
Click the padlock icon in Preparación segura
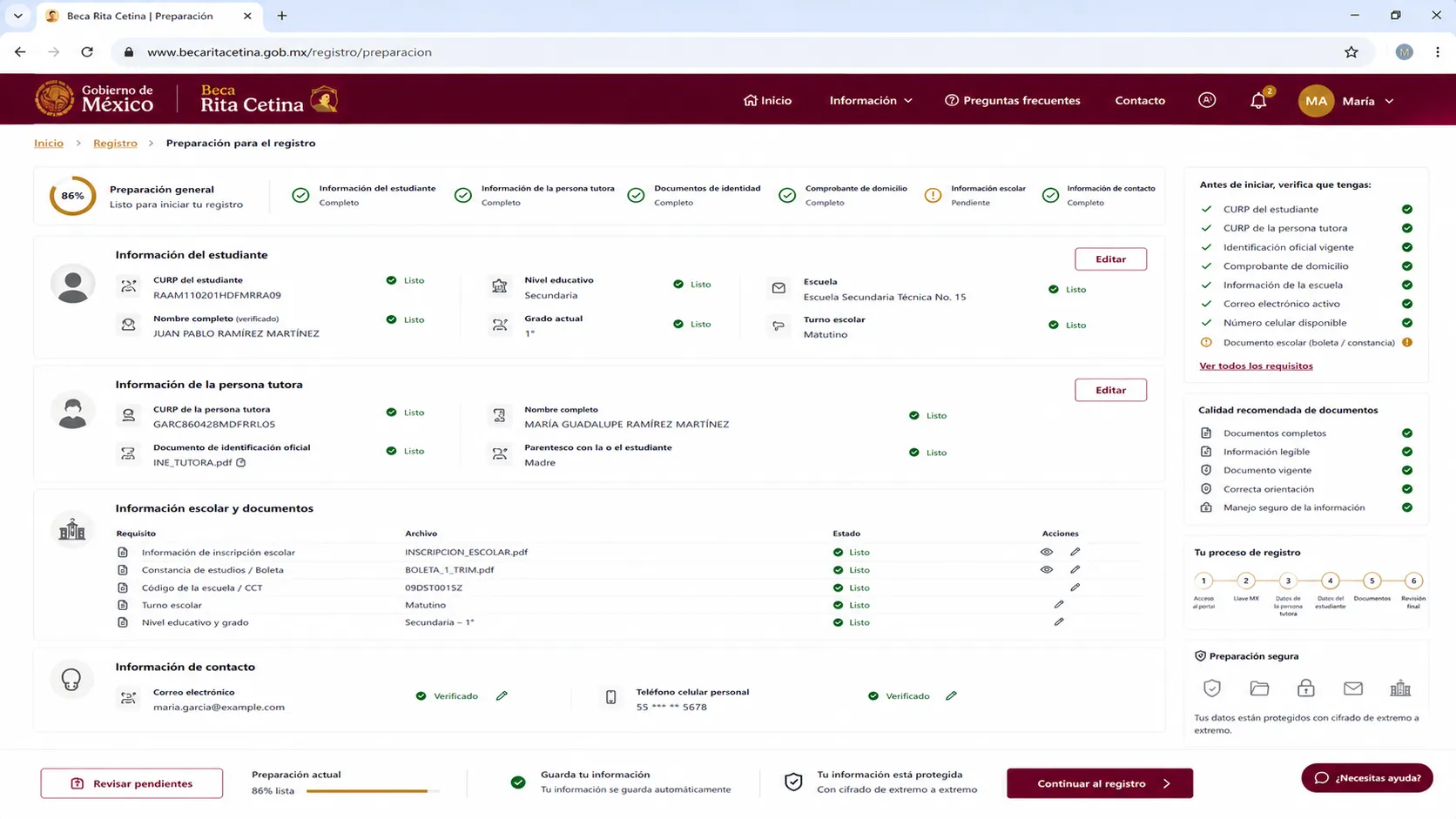[x=1306, y=688]
